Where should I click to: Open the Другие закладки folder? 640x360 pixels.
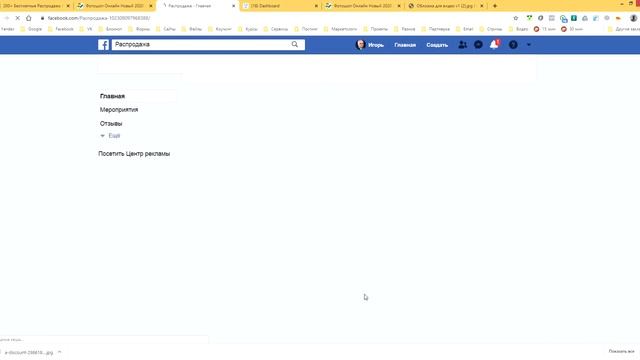click(624, 29)
